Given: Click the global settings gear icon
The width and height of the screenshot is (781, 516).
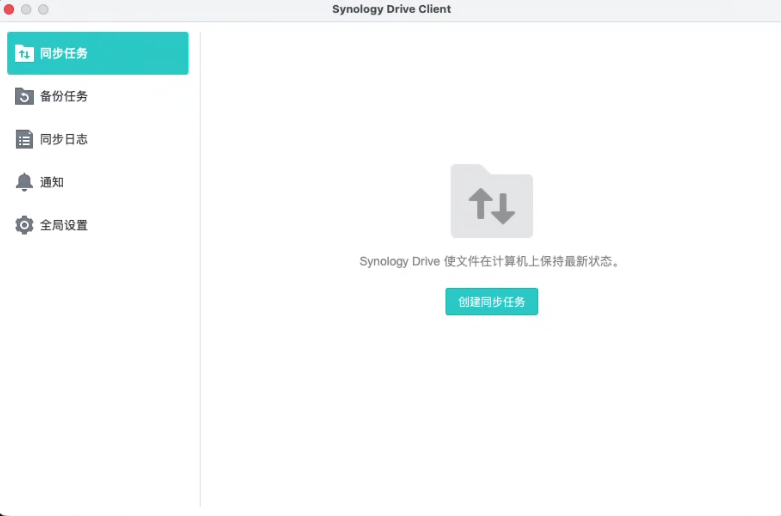Looking at the screenshot, I should 24,225.
